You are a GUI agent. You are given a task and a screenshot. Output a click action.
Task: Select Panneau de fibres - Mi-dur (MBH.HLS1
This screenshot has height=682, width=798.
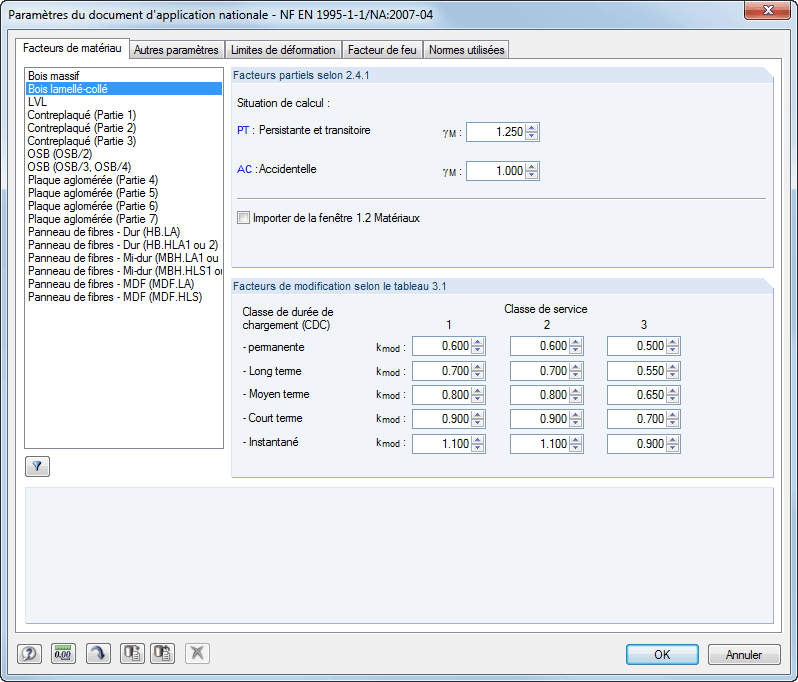(124, 271)
